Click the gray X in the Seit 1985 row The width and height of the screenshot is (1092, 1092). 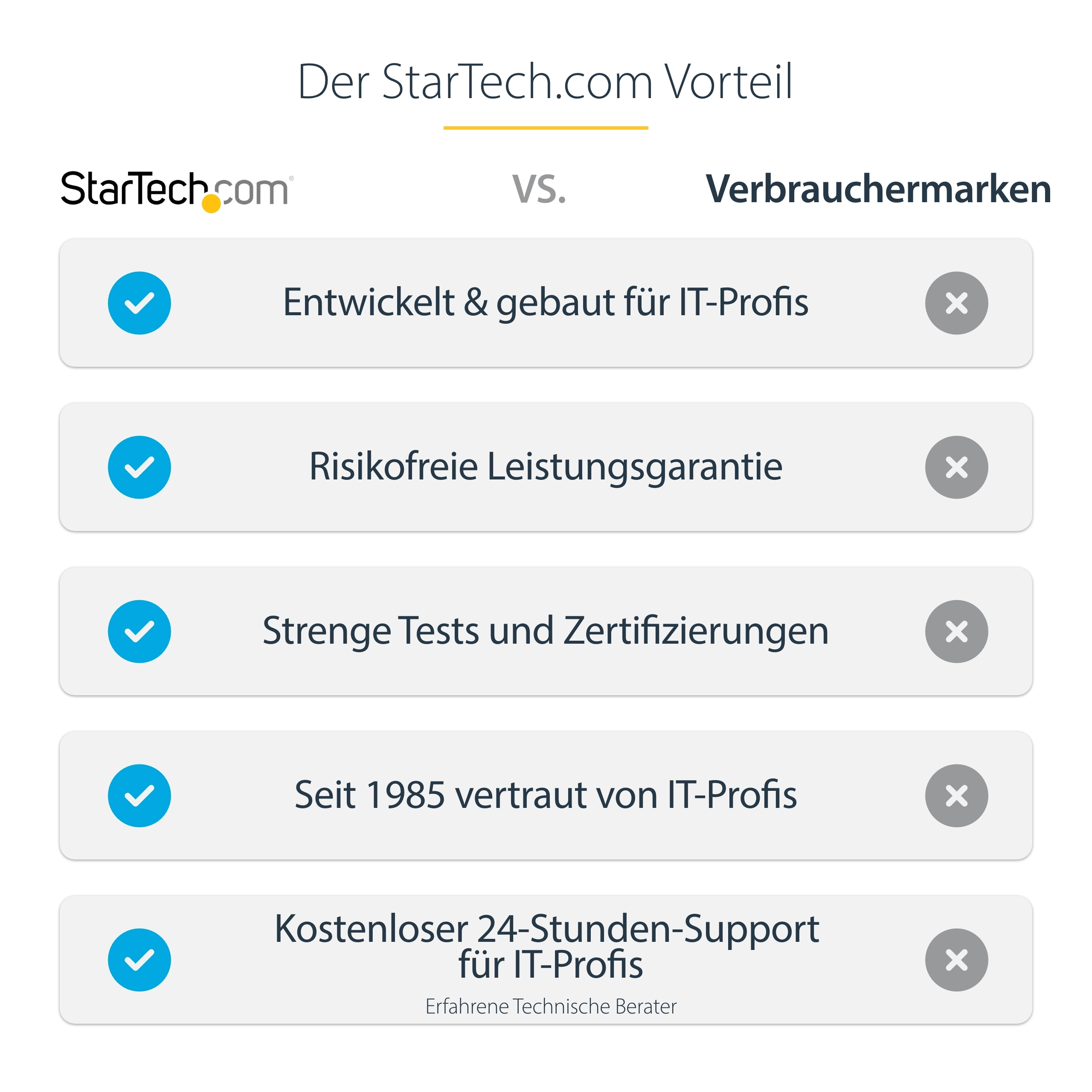pos(956,796)
